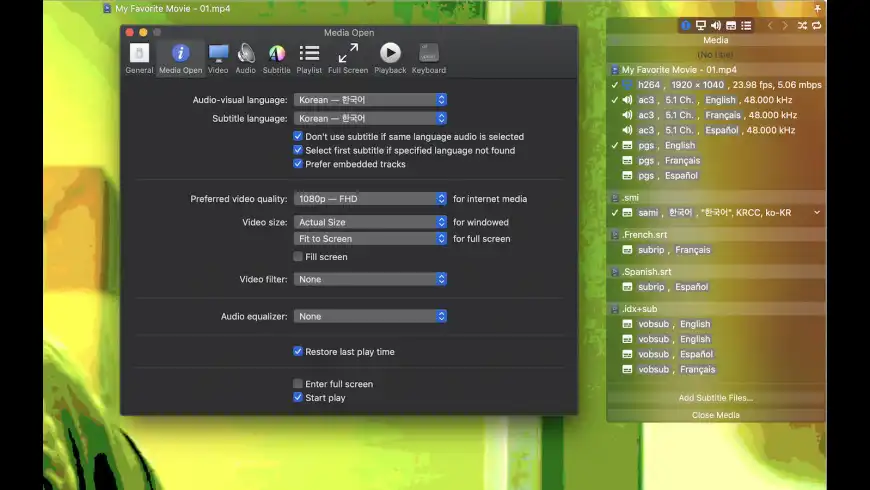Go to next item with right chevron
870x490 pixels.
point(785,26)
